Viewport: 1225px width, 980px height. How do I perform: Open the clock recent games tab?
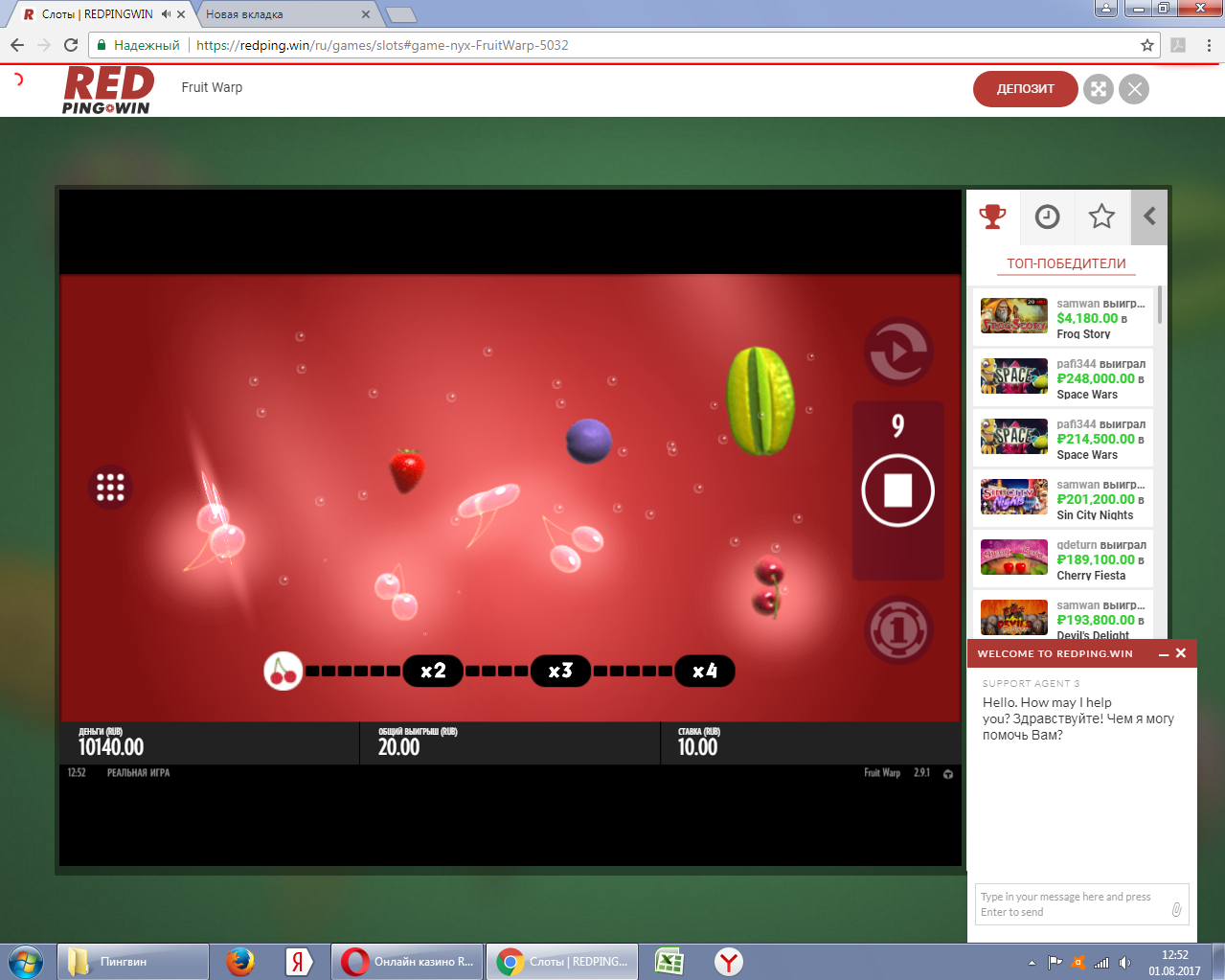[x=1048, y=217]
